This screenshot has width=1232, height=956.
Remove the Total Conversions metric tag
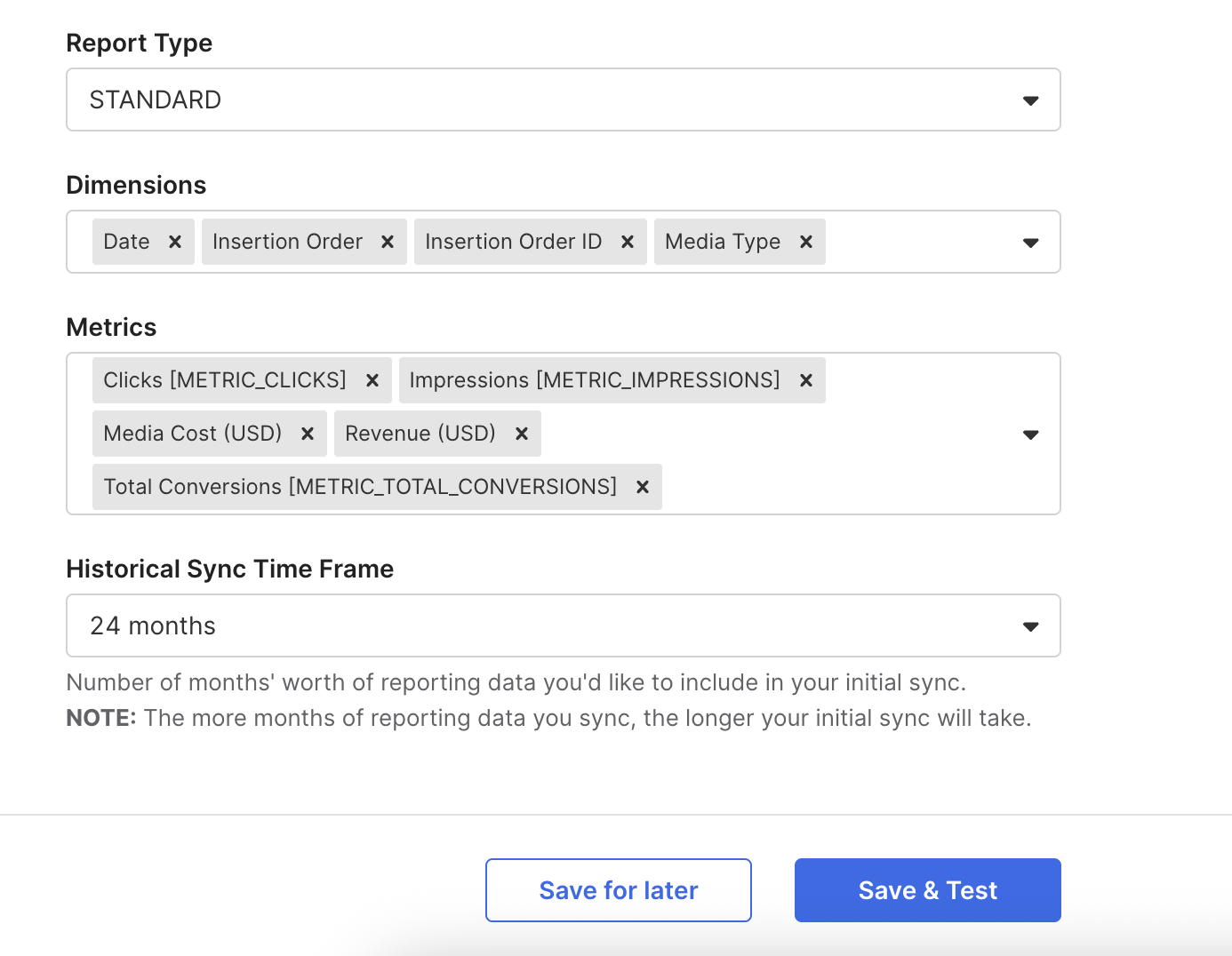[x=643, y=487]
